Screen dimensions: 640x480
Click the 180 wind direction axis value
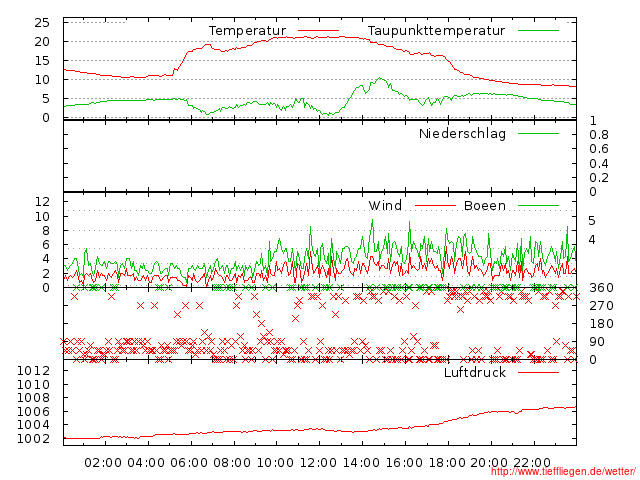(x=601, y=324)
